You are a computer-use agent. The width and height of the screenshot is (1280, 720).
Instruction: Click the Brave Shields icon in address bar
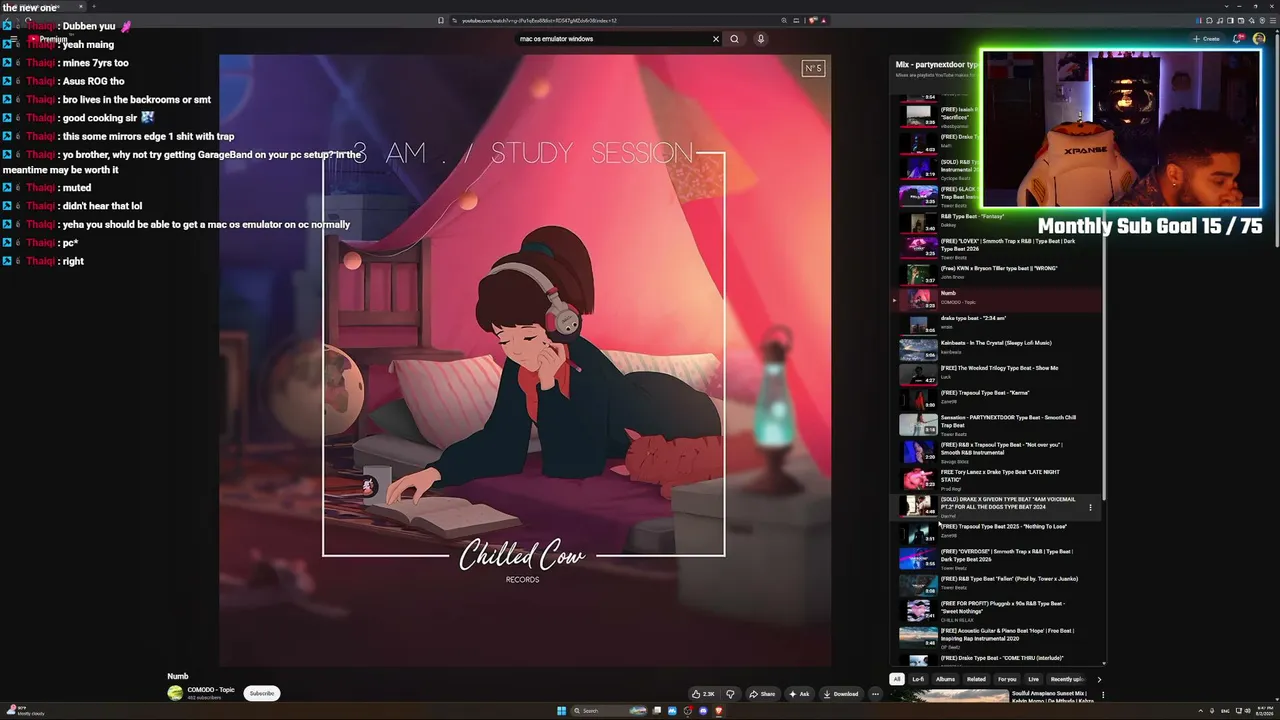coord(812,20)
